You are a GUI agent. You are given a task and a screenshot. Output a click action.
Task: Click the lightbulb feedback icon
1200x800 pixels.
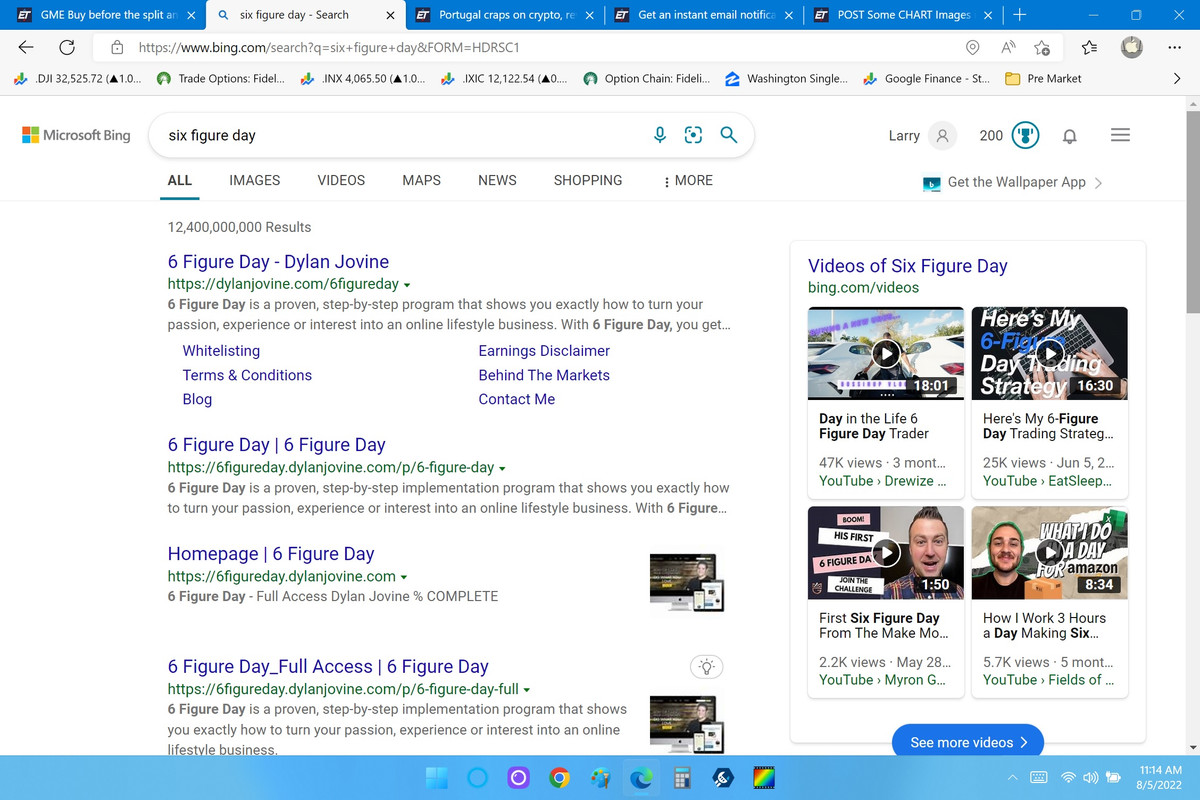click(x=707, y=666)
